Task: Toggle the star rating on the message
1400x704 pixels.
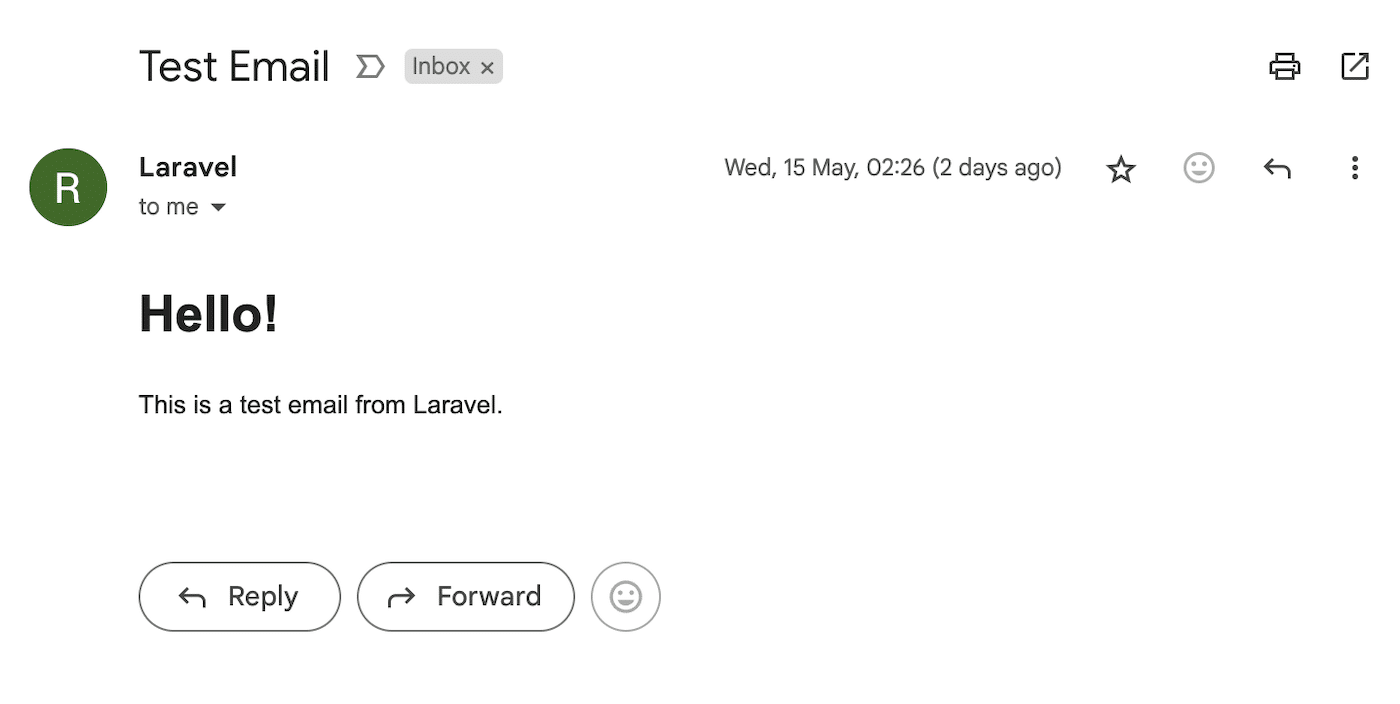Action: click(1121, 168)
